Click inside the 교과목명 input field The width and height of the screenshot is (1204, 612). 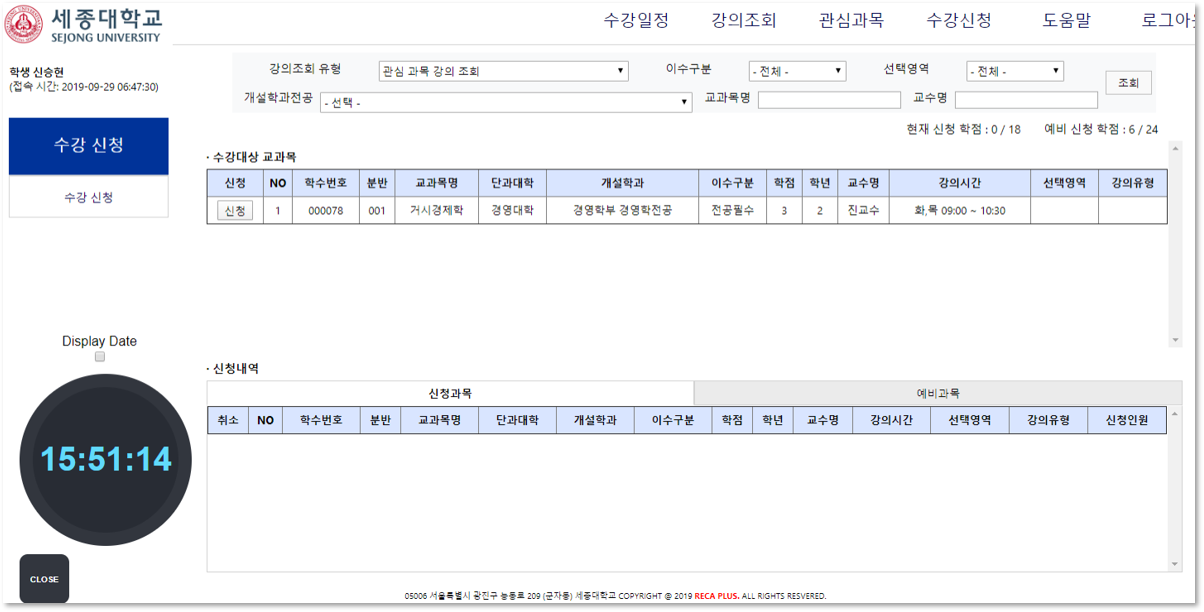click(828, 99)
